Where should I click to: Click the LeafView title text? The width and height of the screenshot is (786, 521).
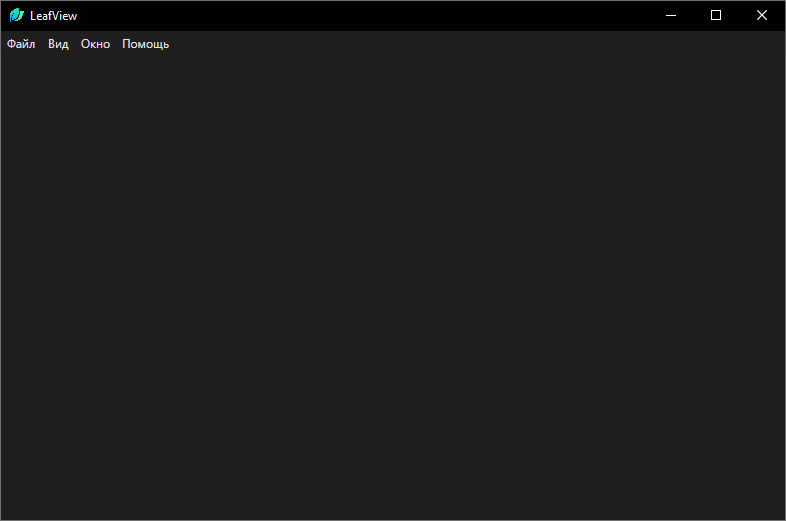tap(53, 16)
